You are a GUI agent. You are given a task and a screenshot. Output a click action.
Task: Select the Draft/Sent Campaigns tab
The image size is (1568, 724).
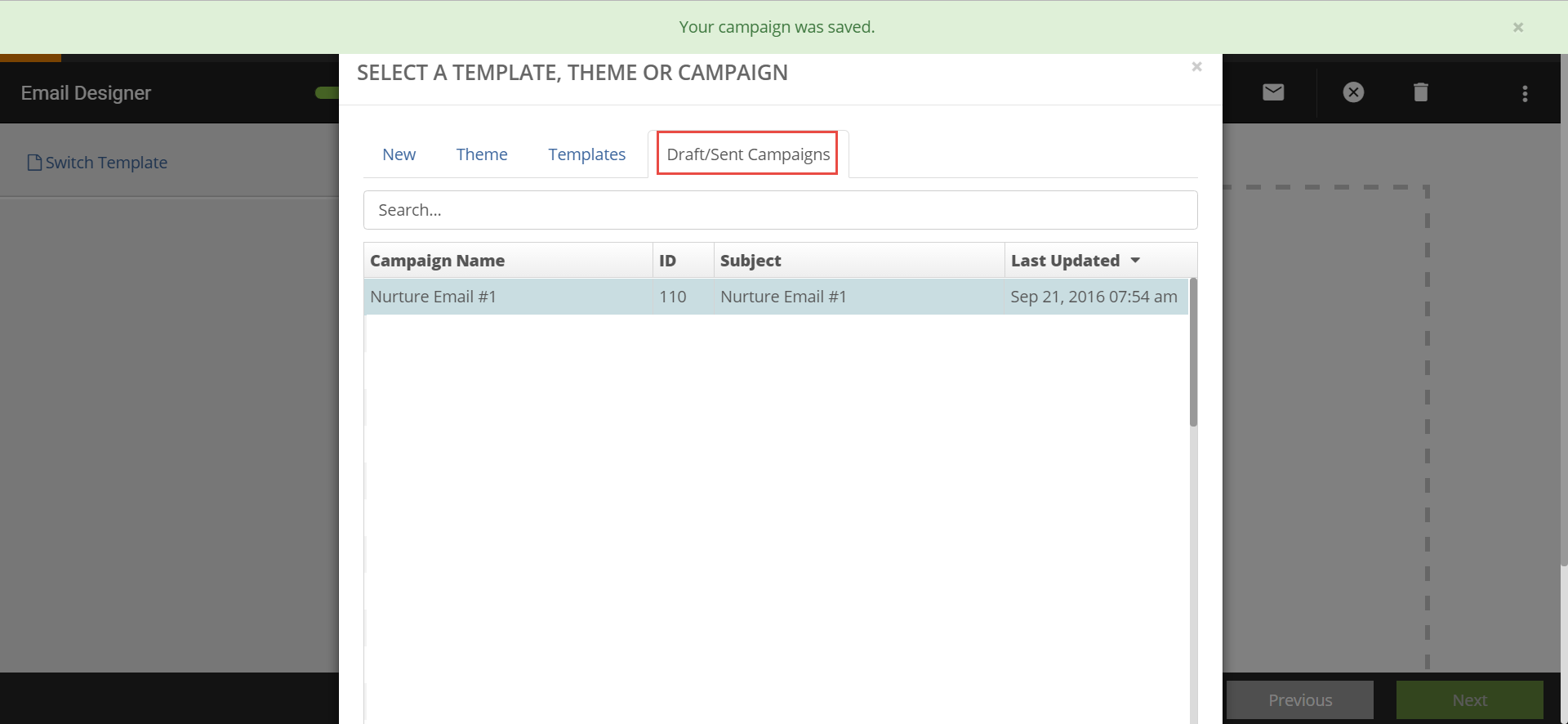coord(748,154)
